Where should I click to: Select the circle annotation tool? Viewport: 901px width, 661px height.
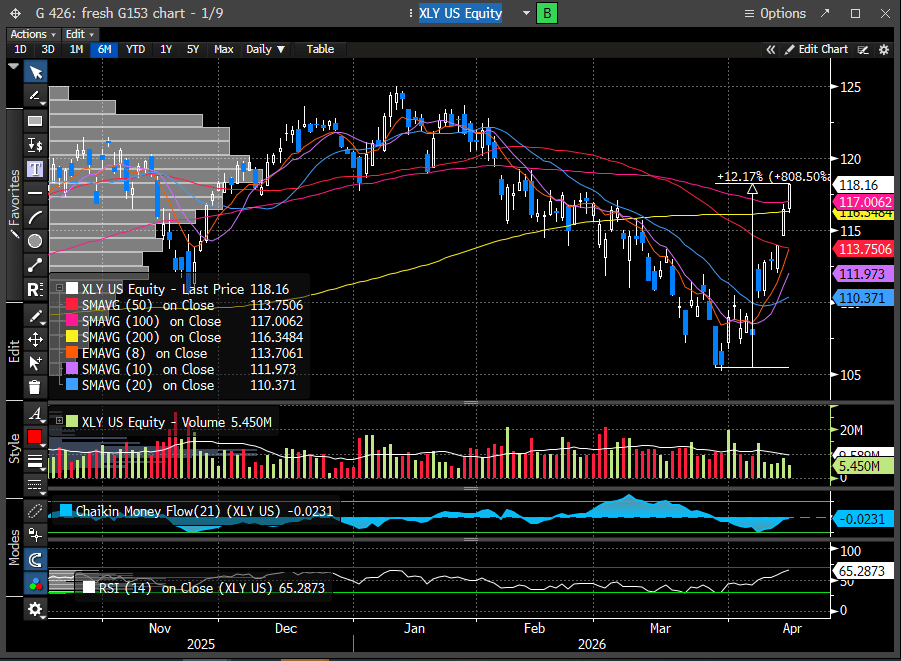pos(35,241)
